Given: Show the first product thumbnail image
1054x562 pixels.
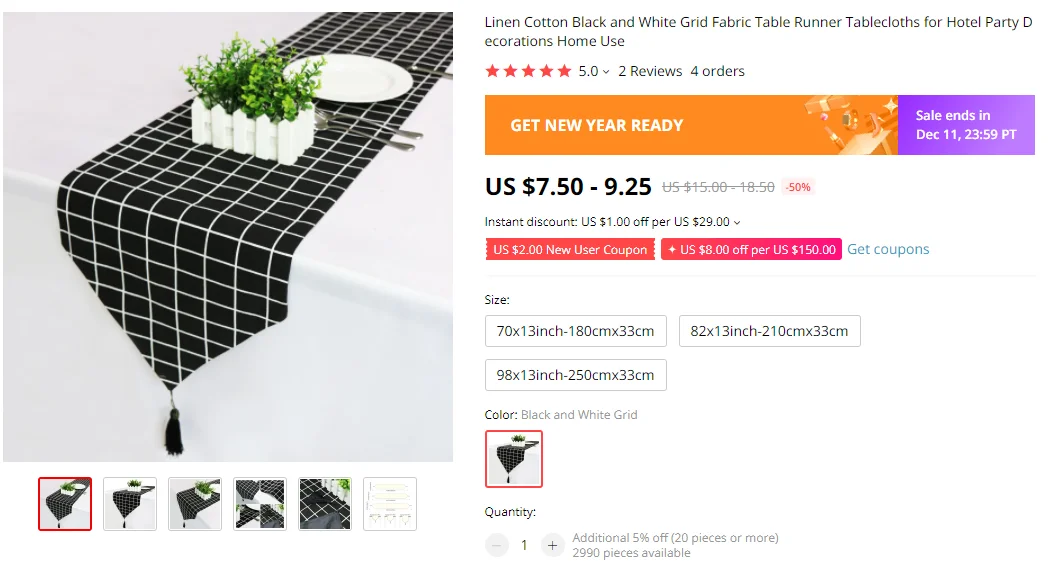Looking at the screenshot, I should pyautogui.click(x=65, y=504).
